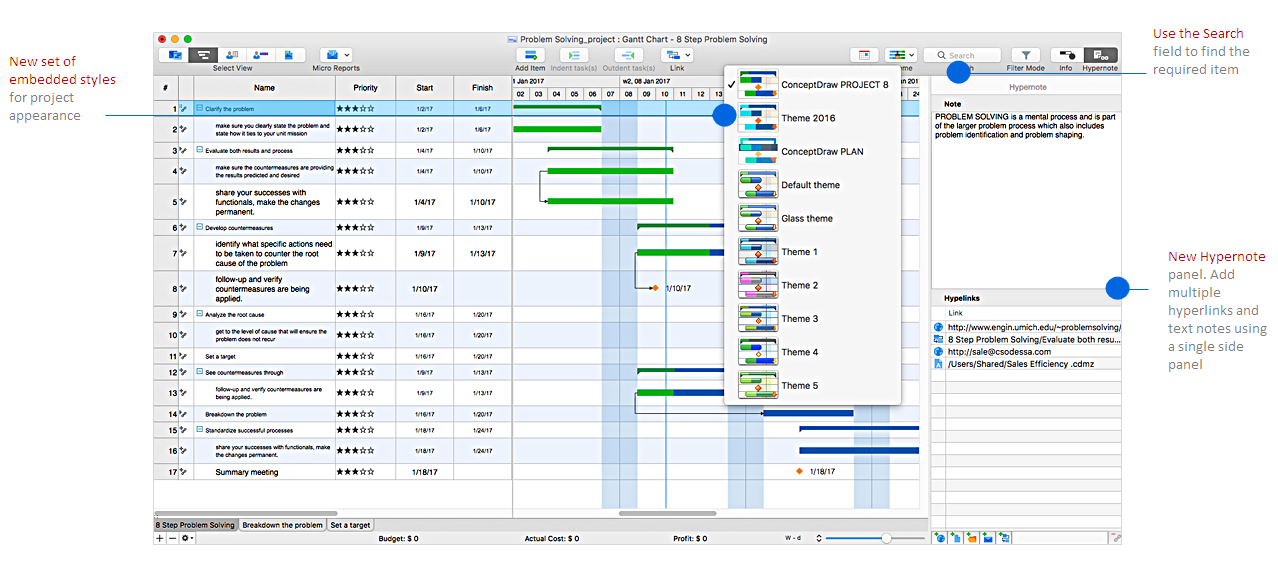The width and height of the screenshot is (1278, 579).
Task: Switch to the first Select View mode
Action: (x=175, y=54)
